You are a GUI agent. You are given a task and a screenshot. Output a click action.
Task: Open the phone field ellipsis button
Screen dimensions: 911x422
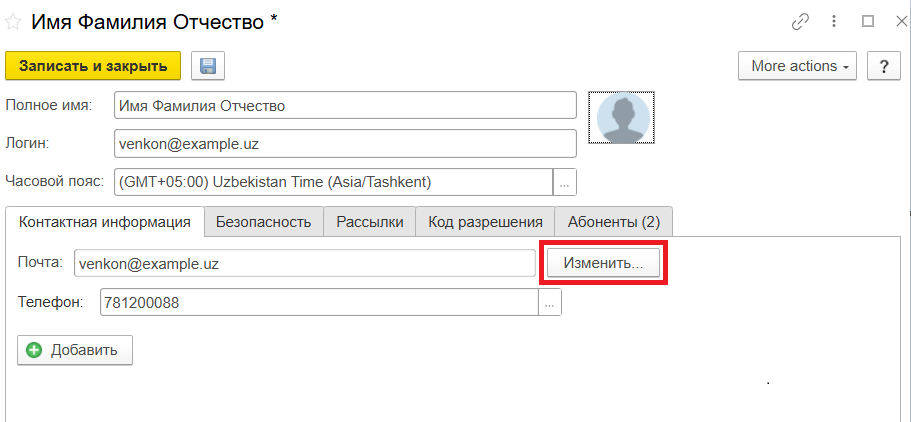550,302
